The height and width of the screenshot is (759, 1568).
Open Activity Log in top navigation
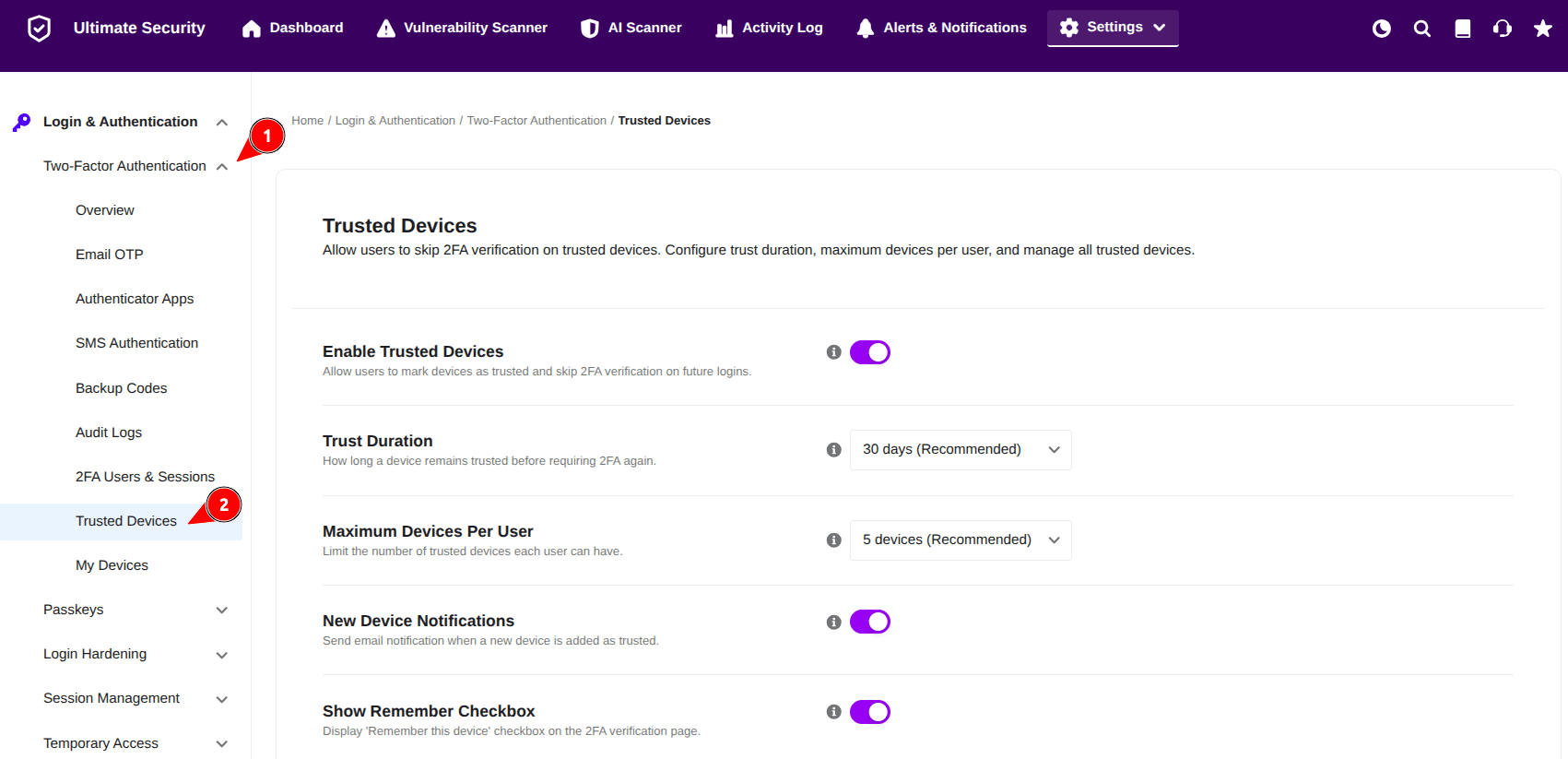(x=769, y=29)
